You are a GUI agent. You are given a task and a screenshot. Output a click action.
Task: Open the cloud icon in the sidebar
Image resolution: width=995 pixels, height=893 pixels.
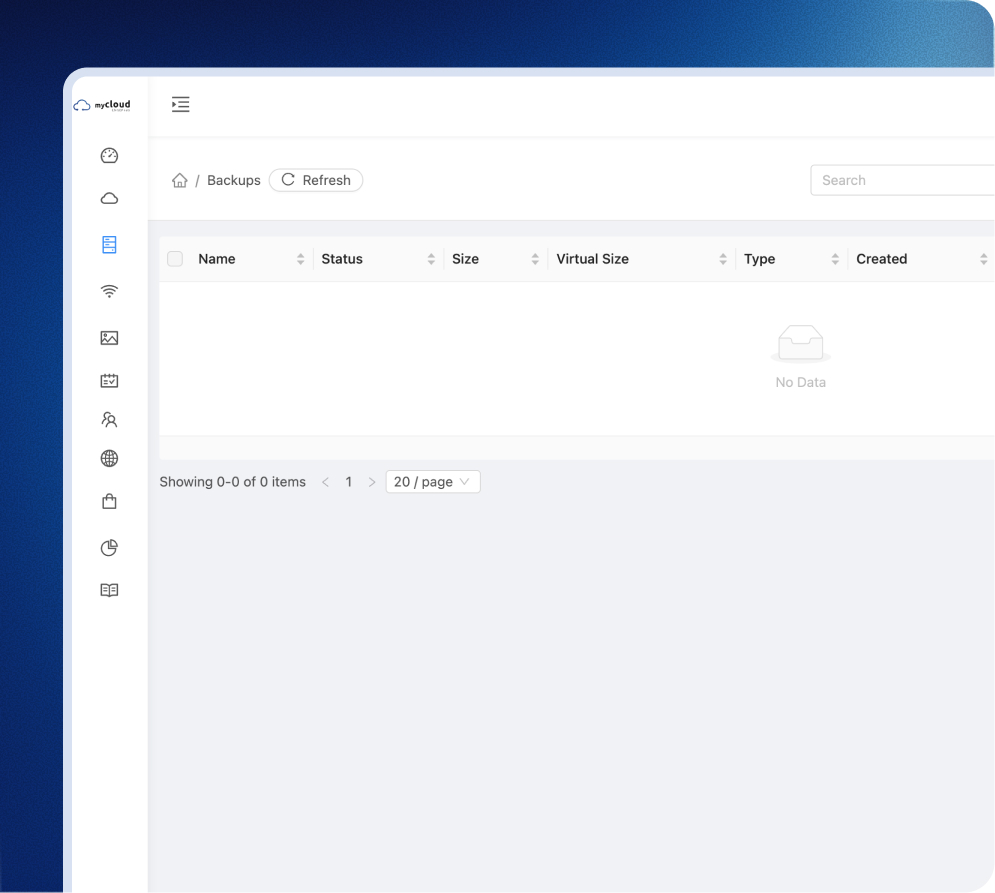click(x=109, y=199)
